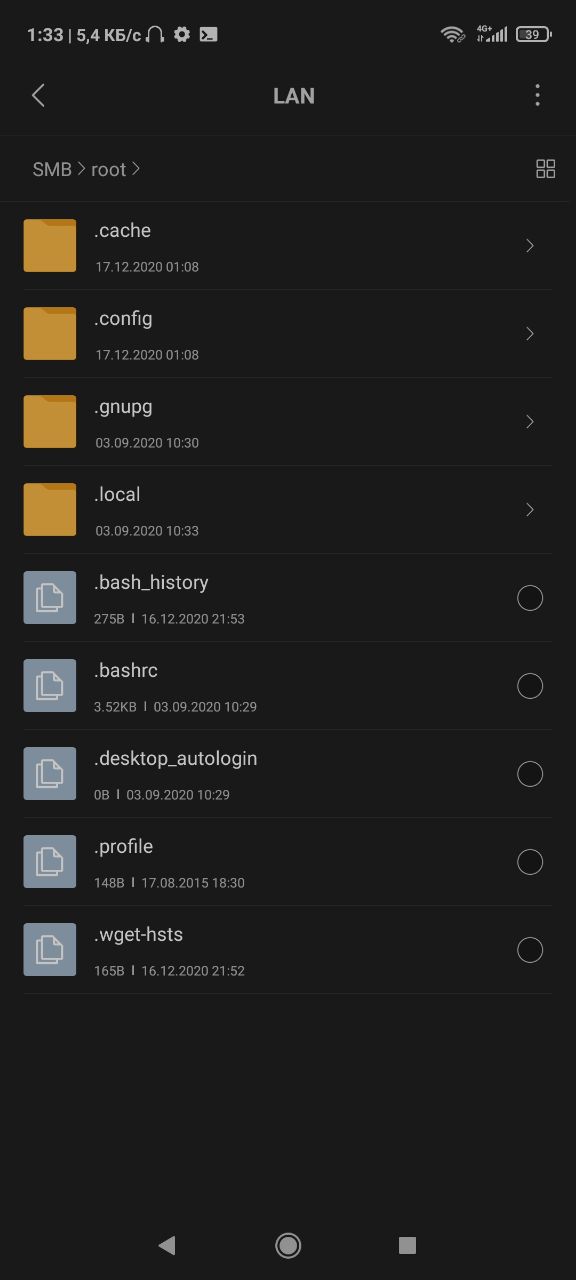Open the .wget-hsts file name
Image resolution: width=576 pixels, height=1280 pixels.
139,935
